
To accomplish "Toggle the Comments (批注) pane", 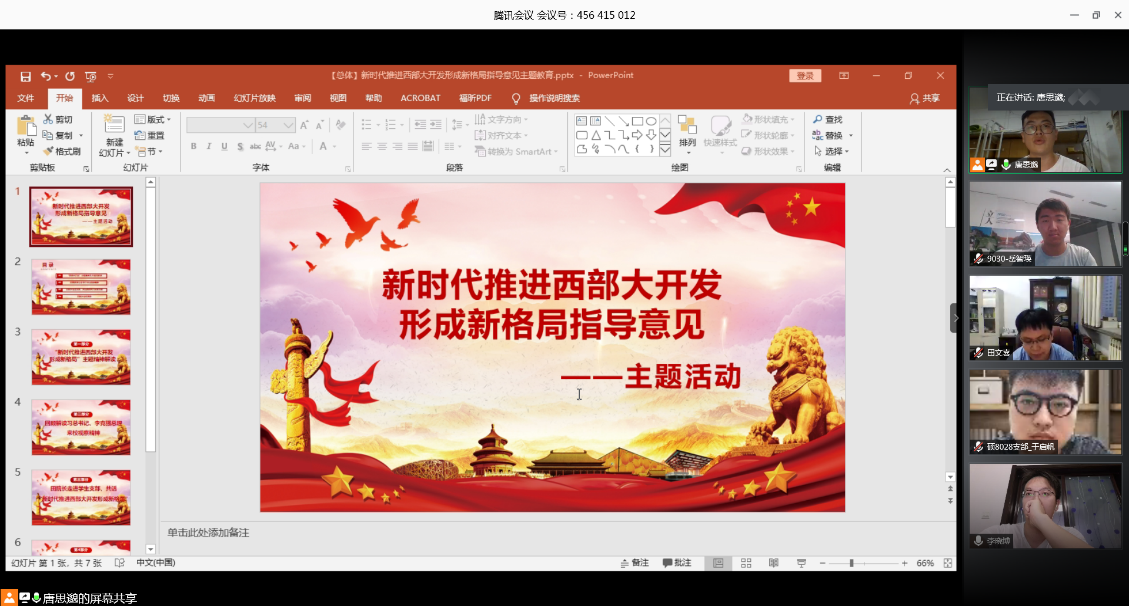I will [676, 563].
